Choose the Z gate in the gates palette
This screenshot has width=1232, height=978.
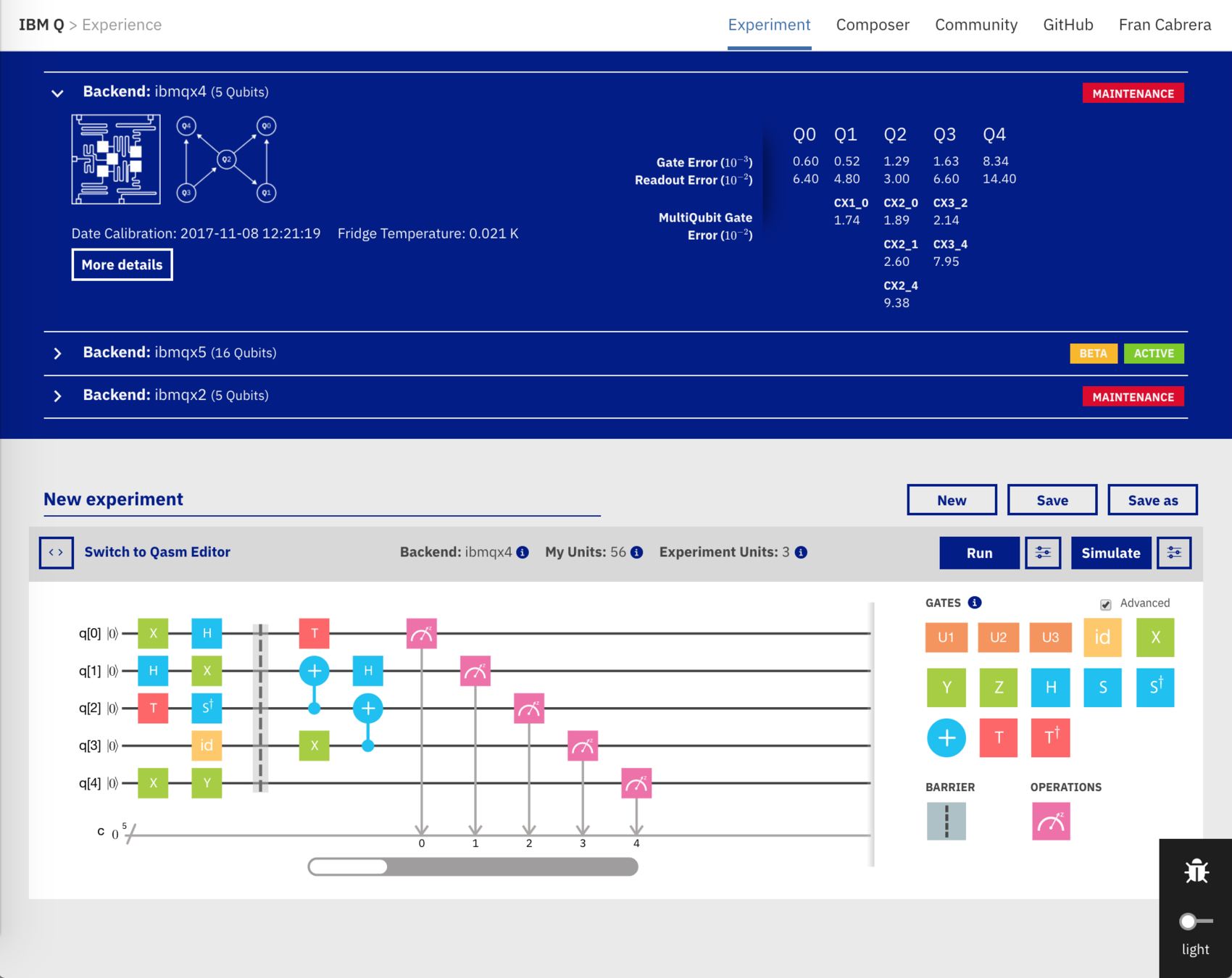point(999,687)
